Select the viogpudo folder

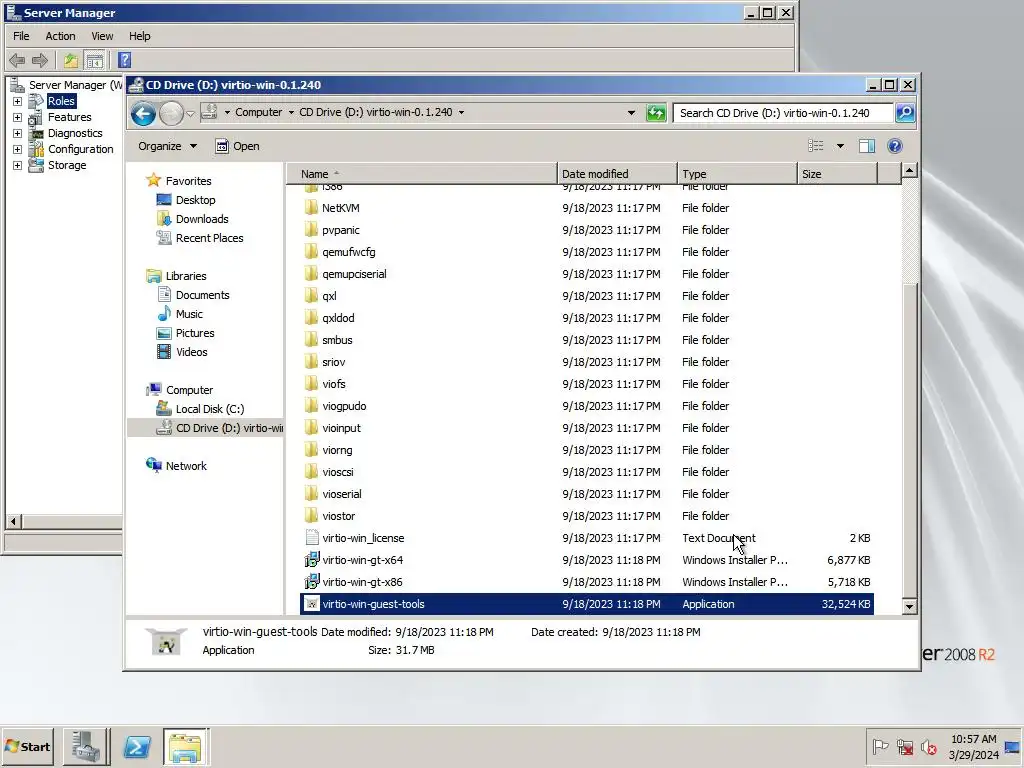pyautogui.click(x=344, y=406)
